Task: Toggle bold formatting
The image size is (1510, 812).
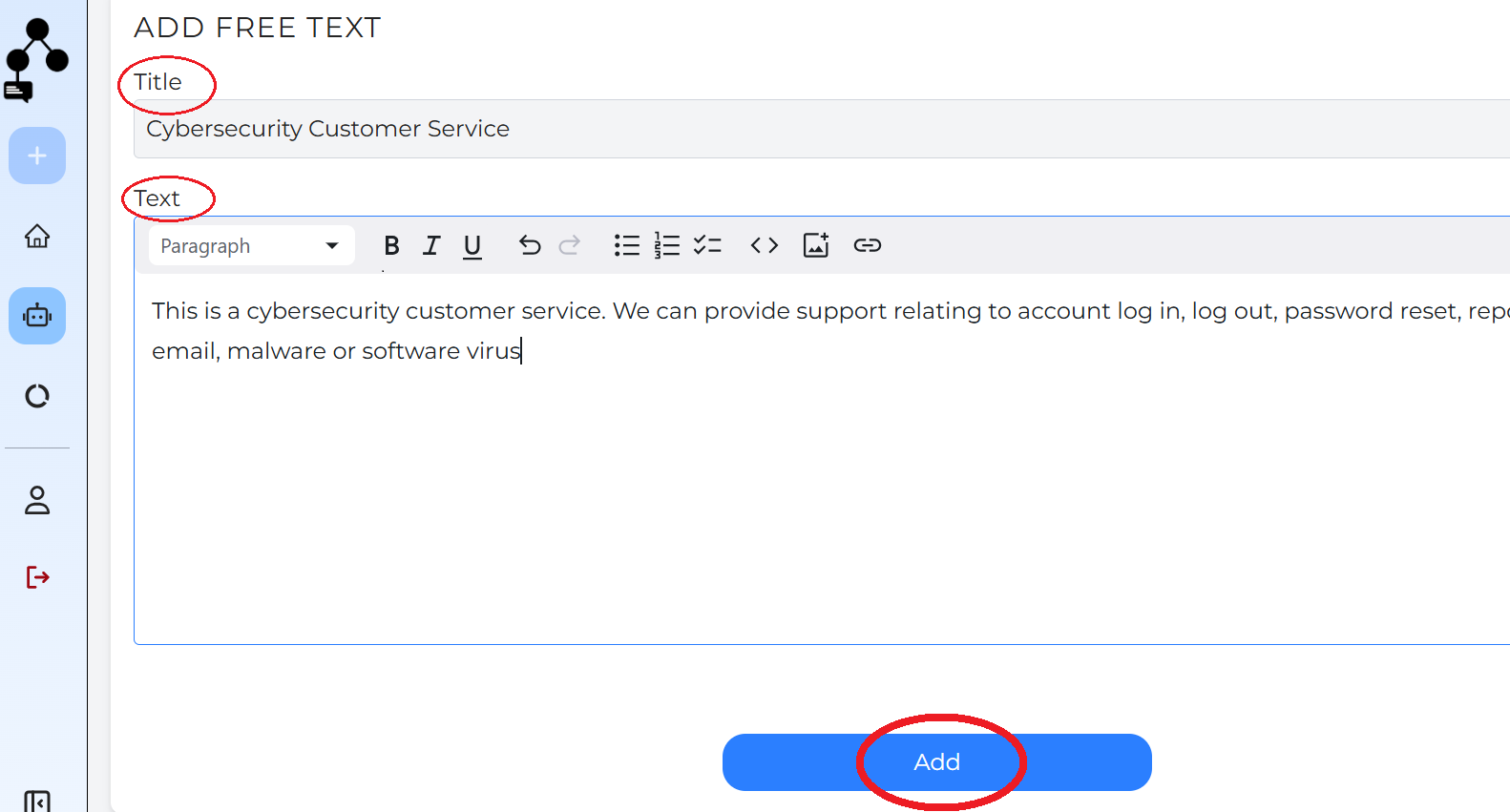Action: (x=391, y=245)
